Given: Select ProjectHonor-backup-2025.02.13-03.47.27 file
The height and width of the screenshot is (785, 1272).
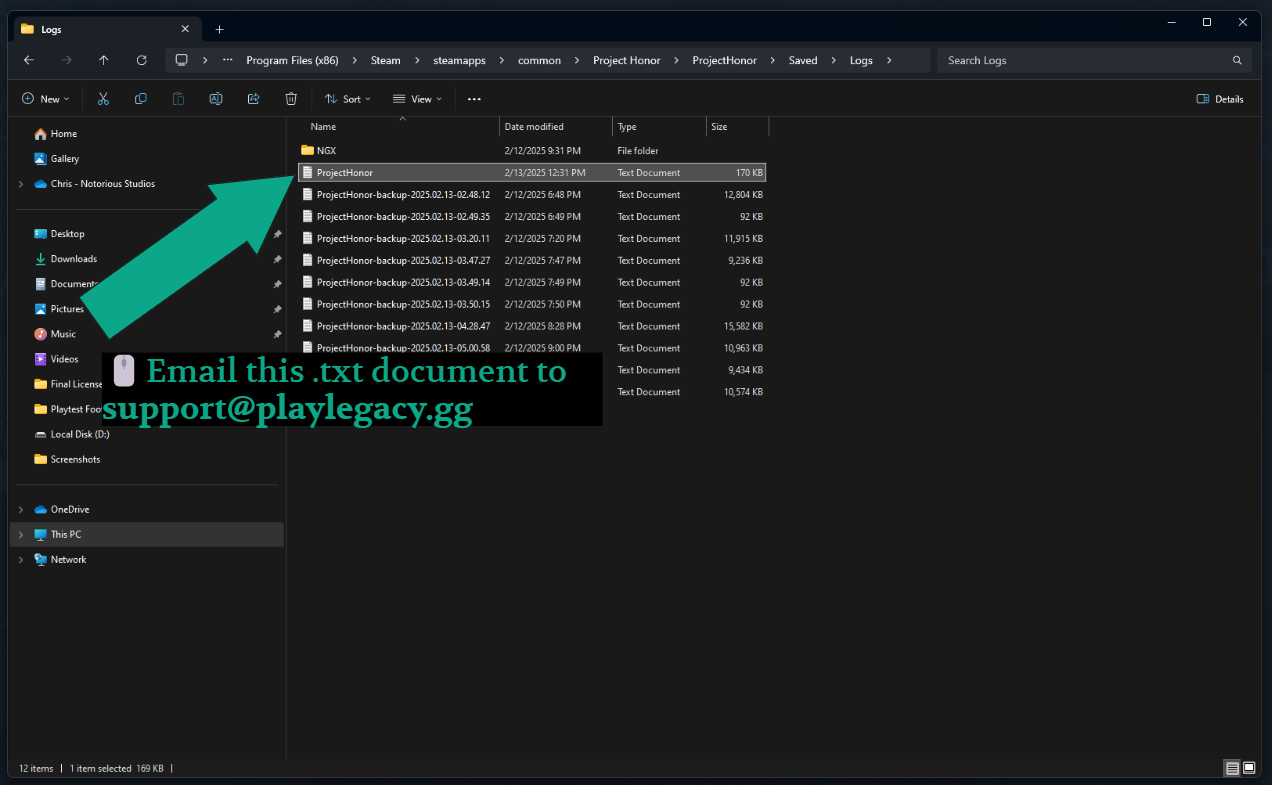Looking at the screenshot, I should (x=532, y=261).
